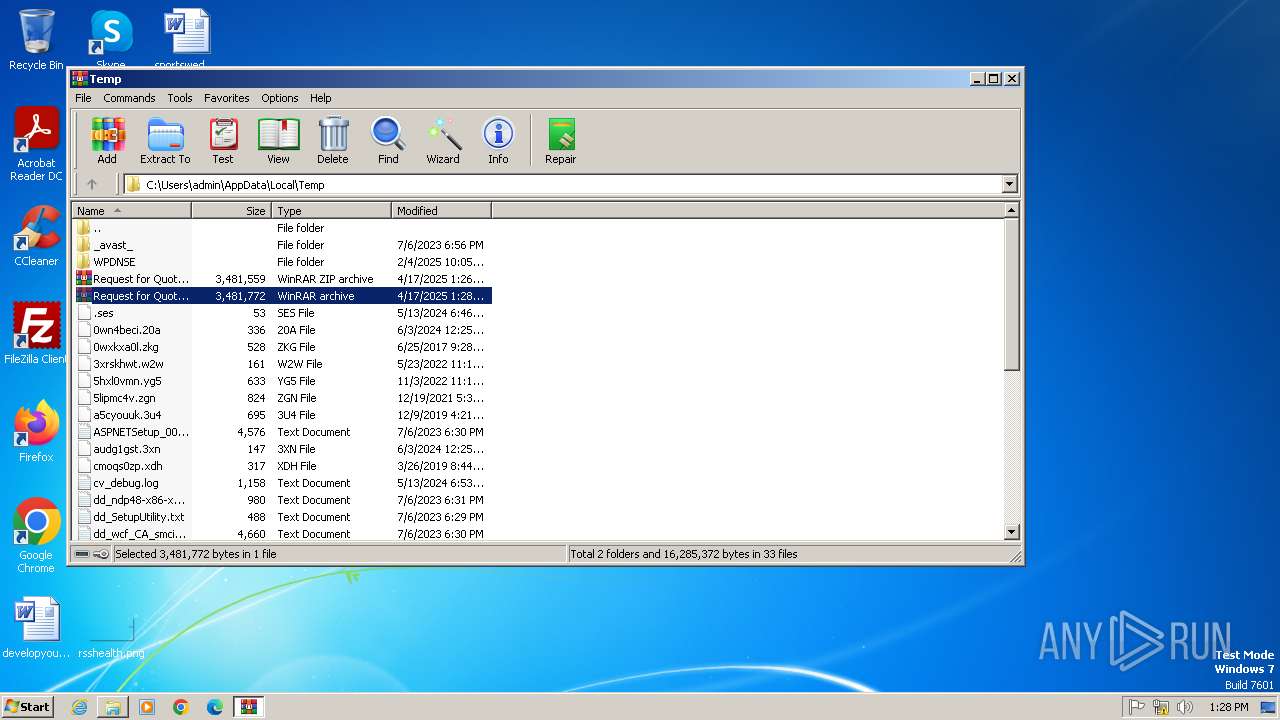
Task: Select the FileZilla Client desktop icon
Action: (36, 334)
